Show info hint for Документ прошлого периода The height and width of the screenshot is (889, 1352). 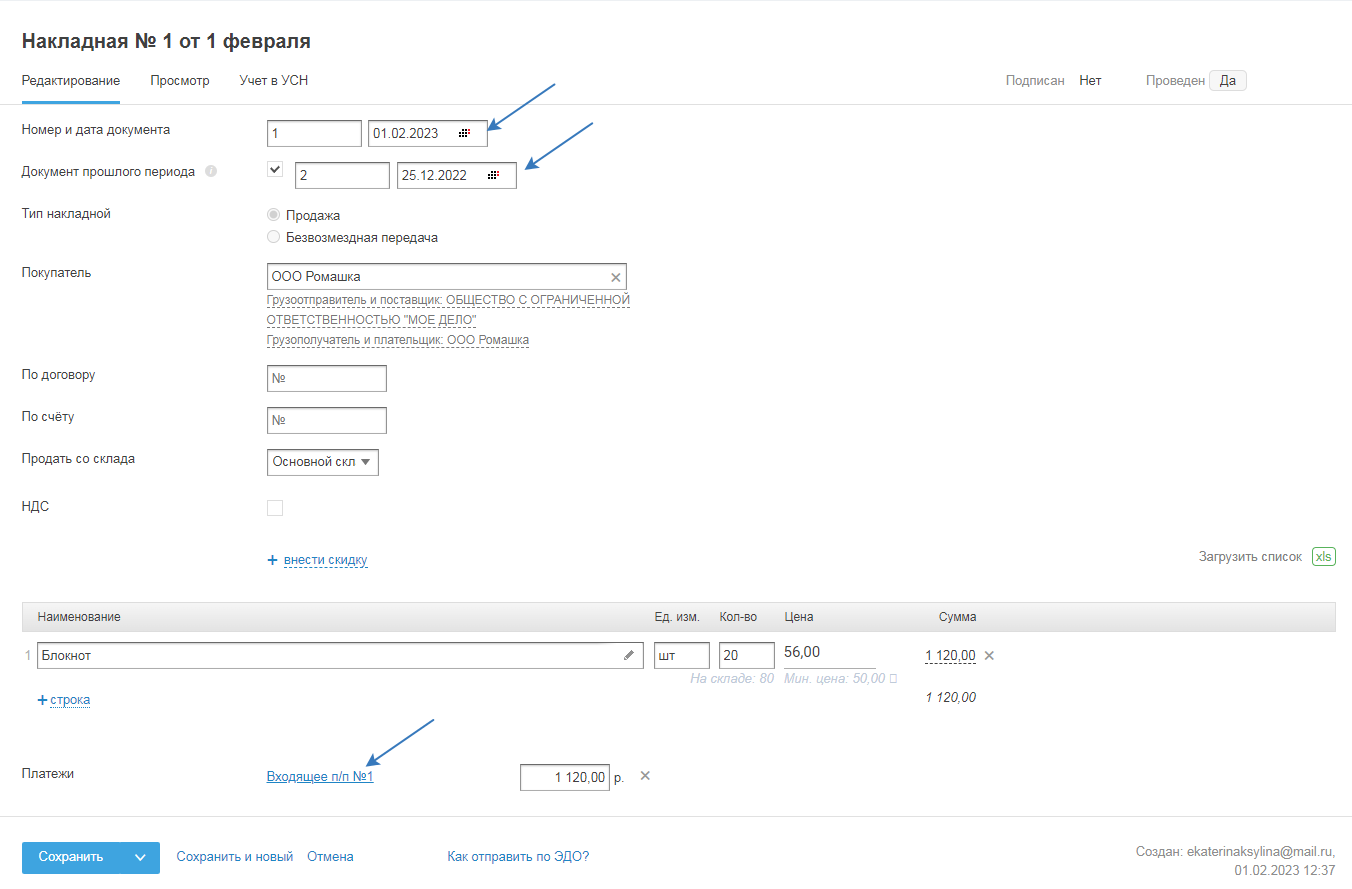211,171
